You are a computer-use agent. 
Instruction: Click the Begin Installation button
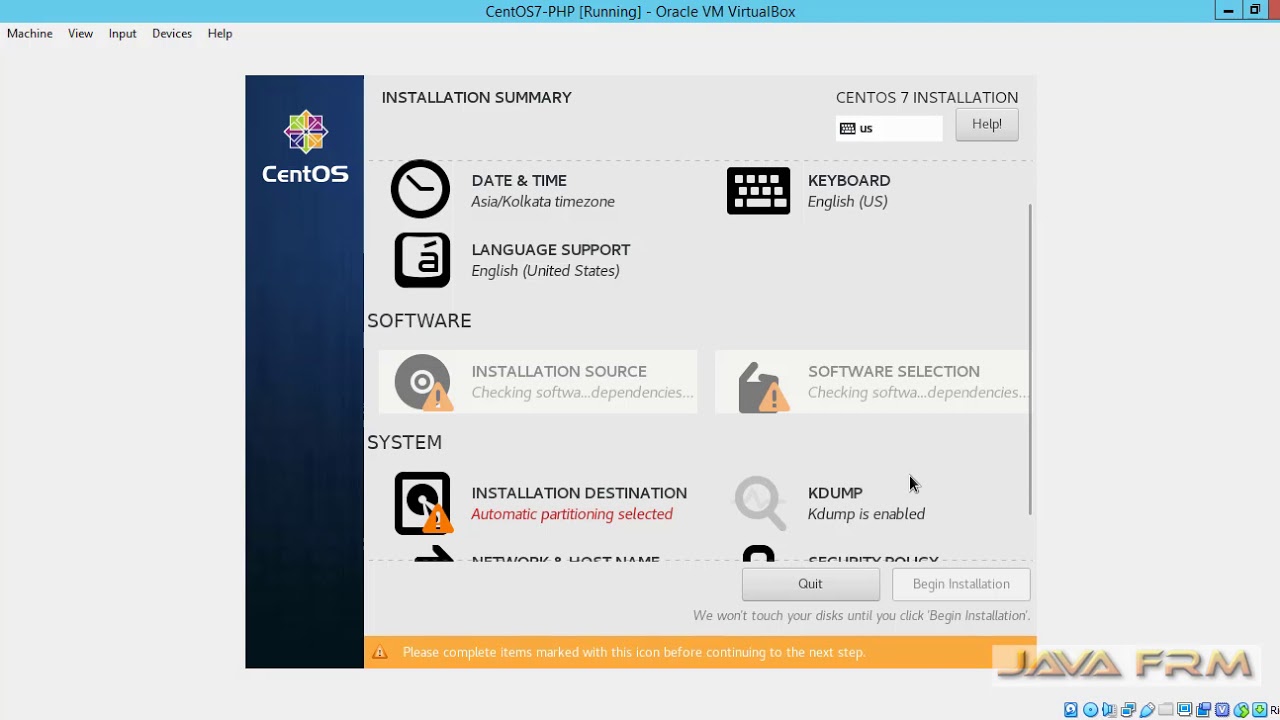pos(961,584)
